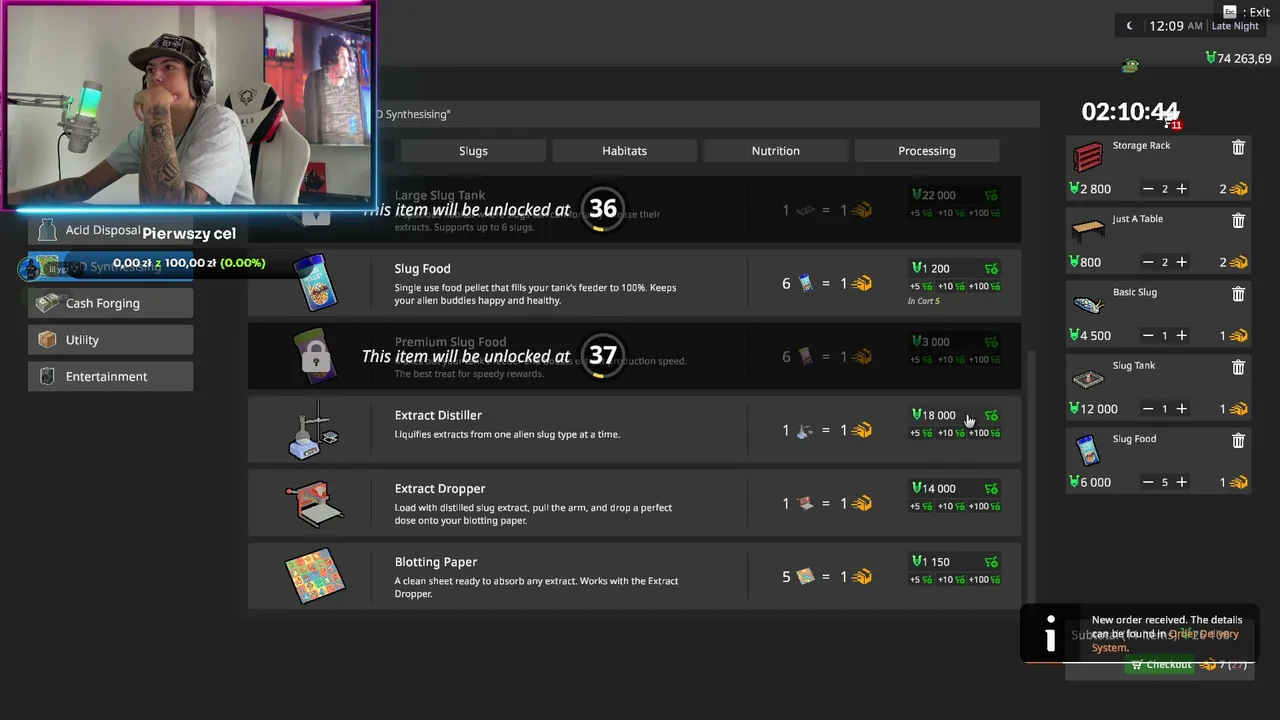Viewport: 1280px width, 720px height.
Task: Add +100 Extract Distillers to cart
Action: pyautogui.click(x=983, y=433)
